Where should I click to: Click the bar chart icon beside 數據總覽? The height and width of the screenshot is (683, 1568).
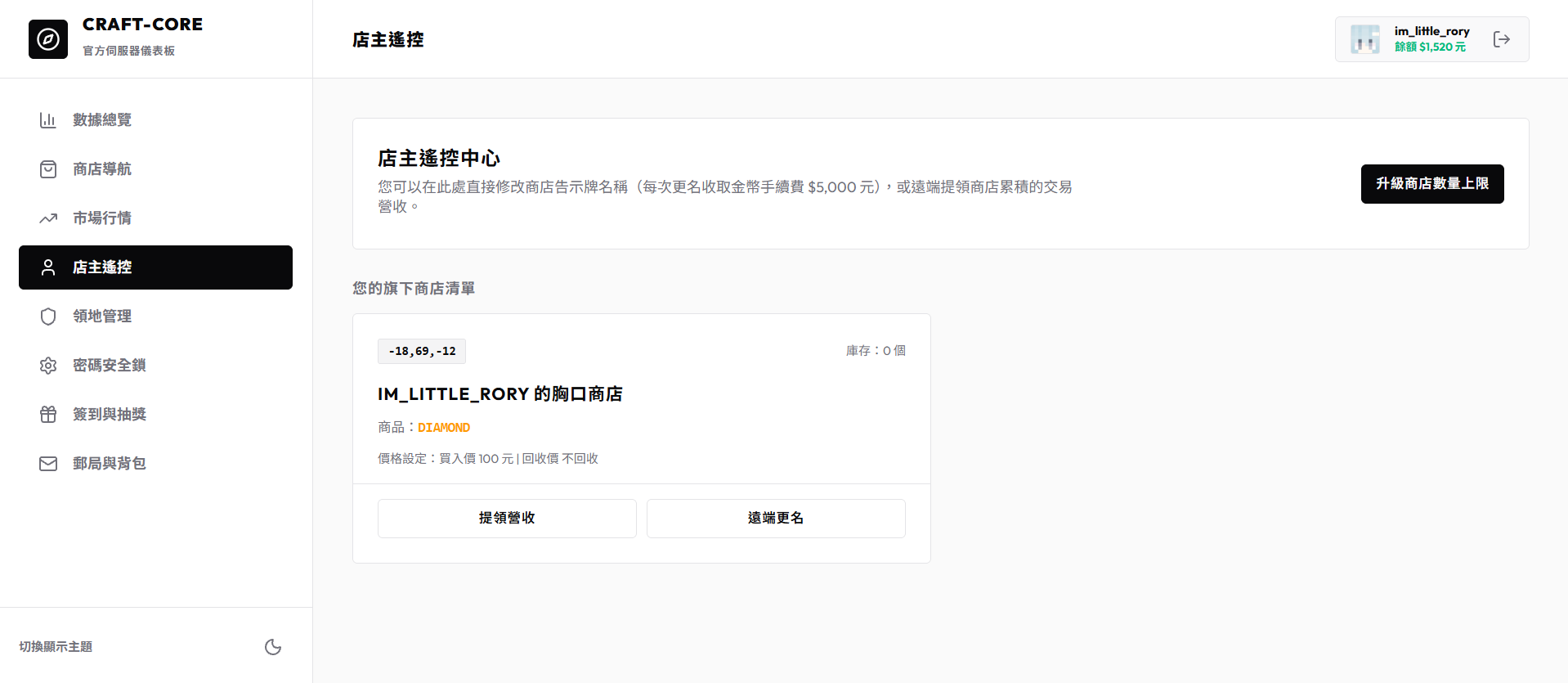point(48,120)
